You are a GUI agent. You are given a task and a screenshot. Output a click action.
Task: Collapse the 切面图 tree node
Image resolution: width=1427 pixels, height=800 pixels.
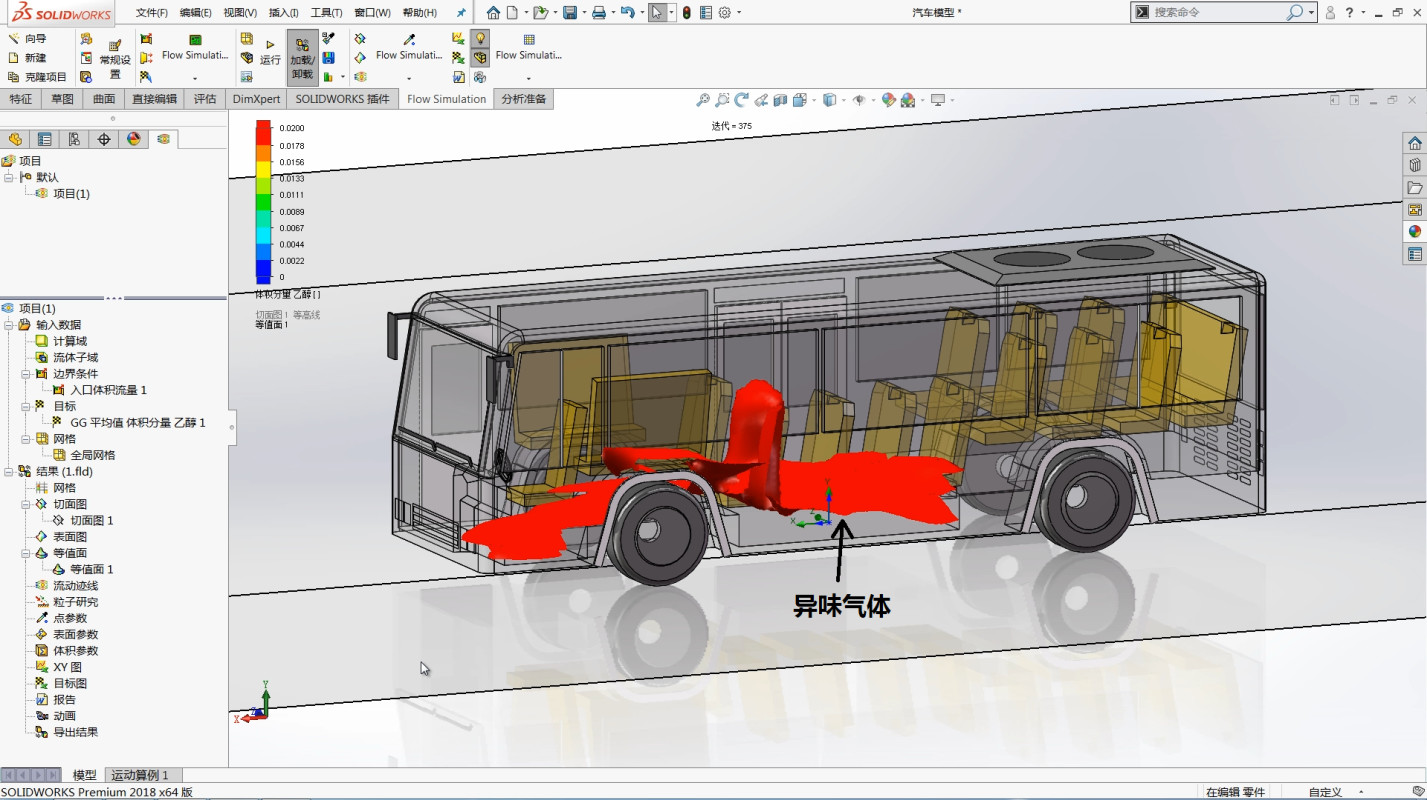tap(26, 504)
